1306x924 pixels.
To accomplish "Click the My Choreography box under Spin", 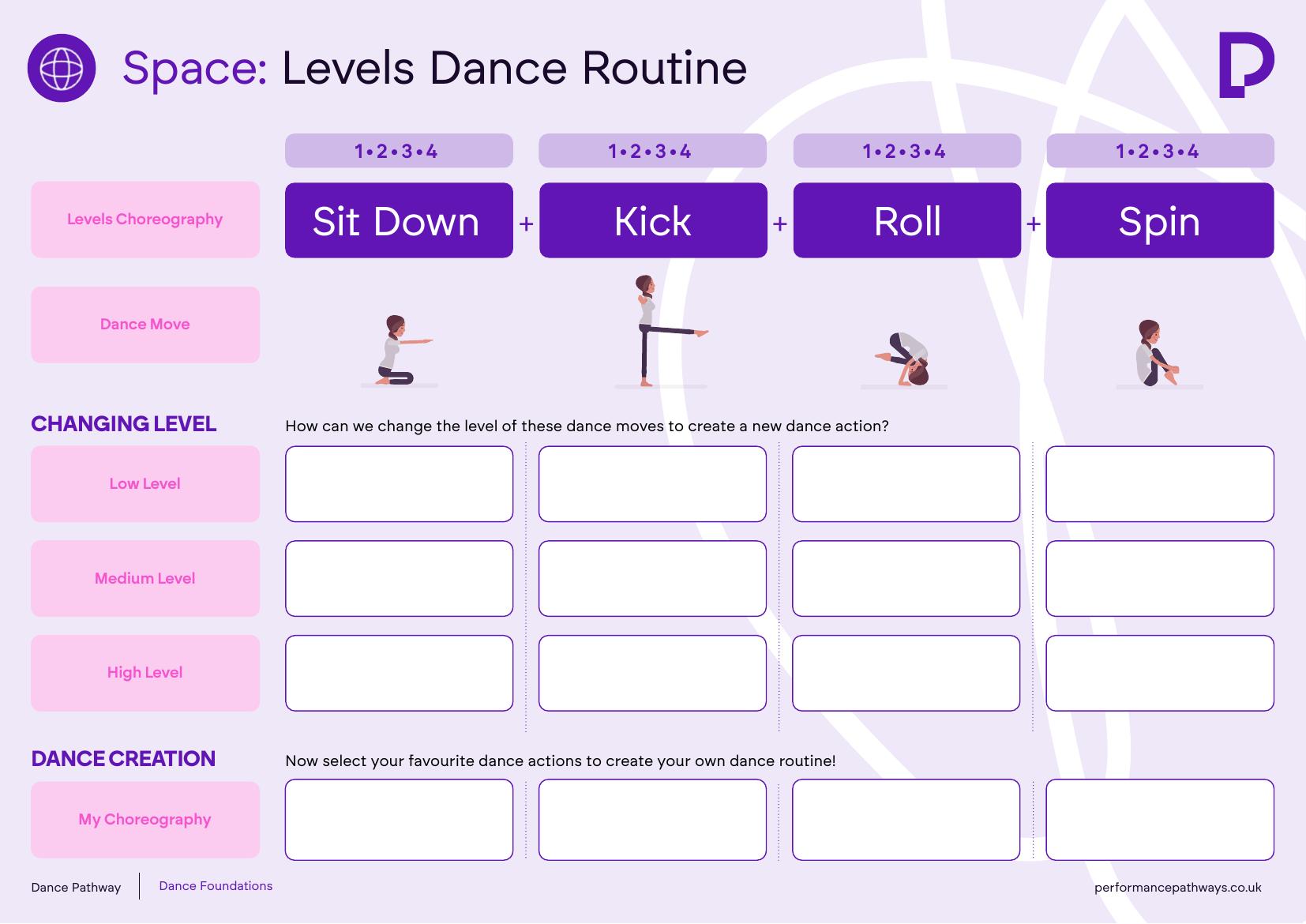I will (1160, 820).
